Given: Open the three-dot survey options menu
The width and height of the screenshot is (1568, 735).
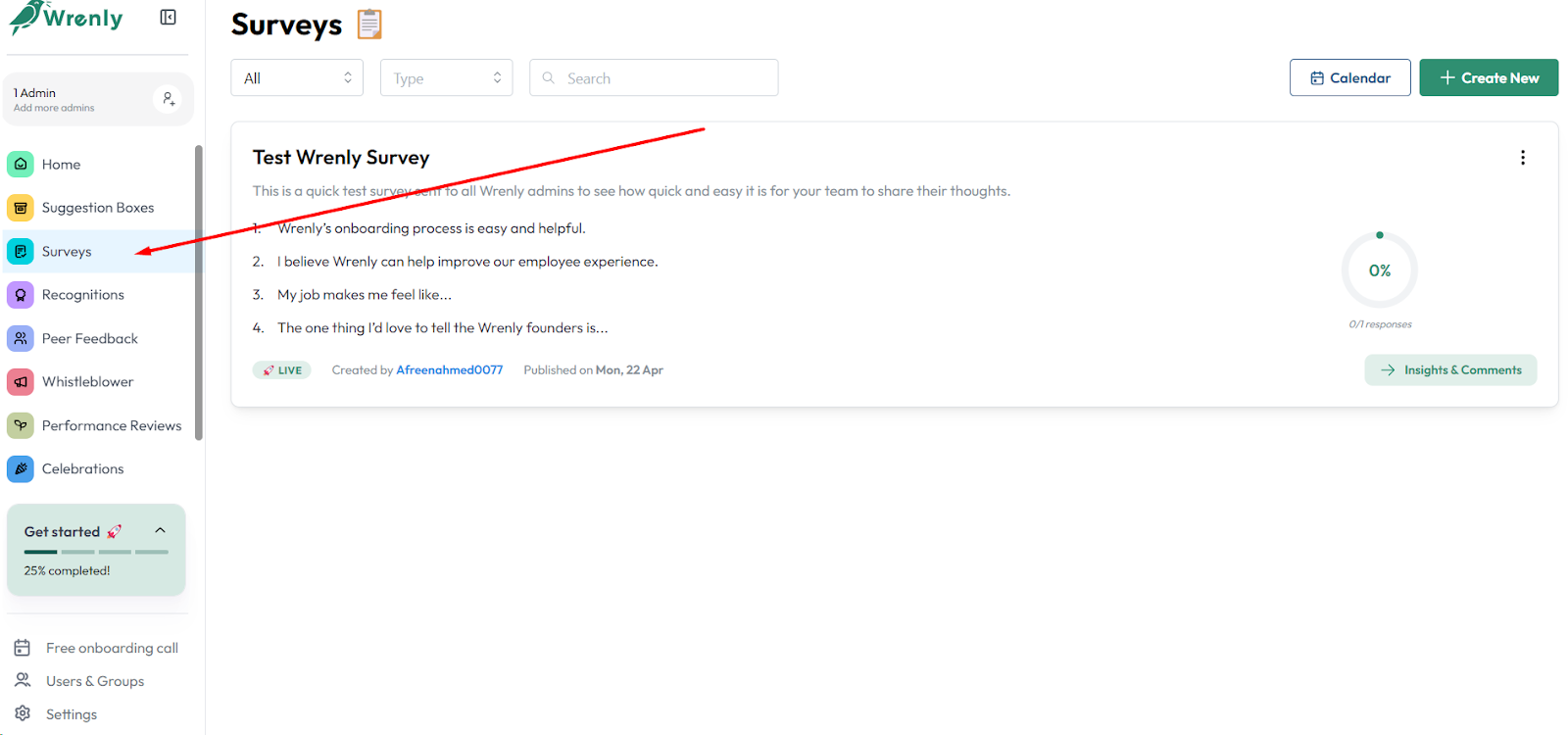Looking at the screenshot, I should (x=1522, y=158).
